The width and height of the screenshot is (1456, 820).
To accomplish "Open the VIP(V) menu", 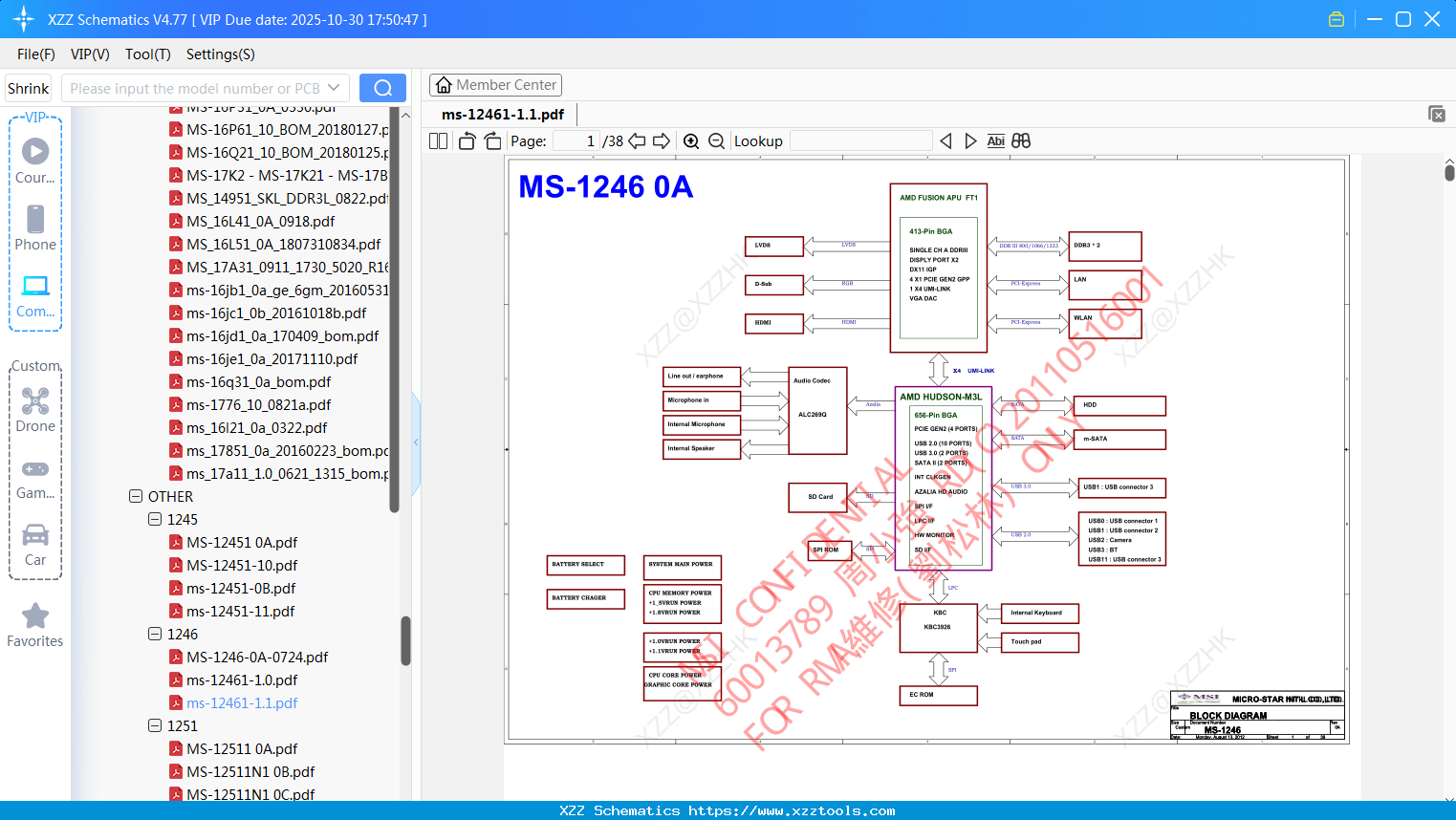I will [x=90, y=54].
